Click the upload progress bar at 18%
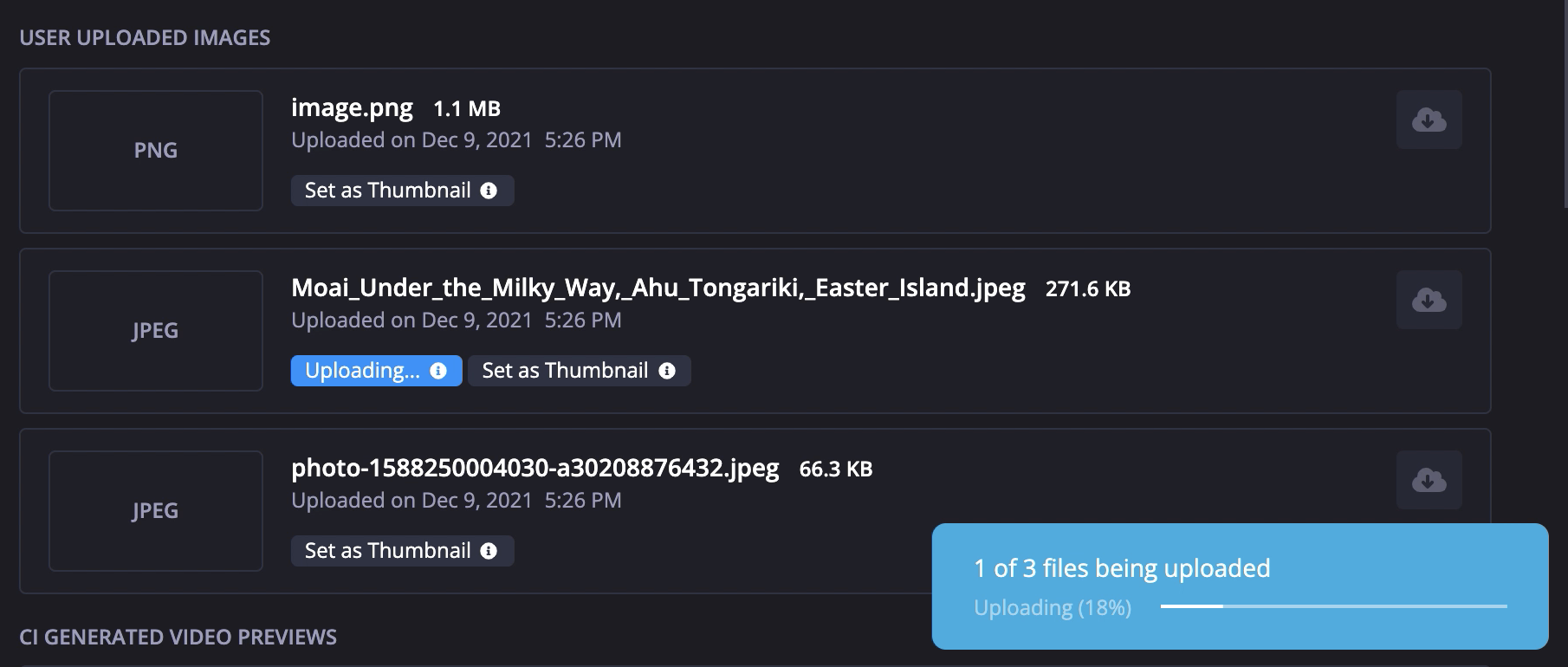Viewport: 1568px width, 667px height. click(1334, 606)
